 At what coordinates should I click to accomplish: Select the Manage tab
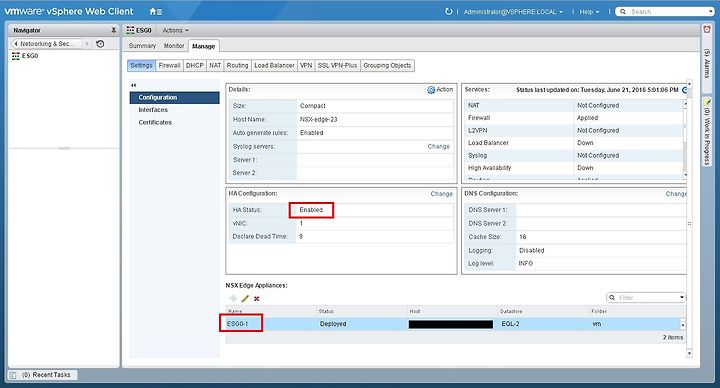pos(203,46)
